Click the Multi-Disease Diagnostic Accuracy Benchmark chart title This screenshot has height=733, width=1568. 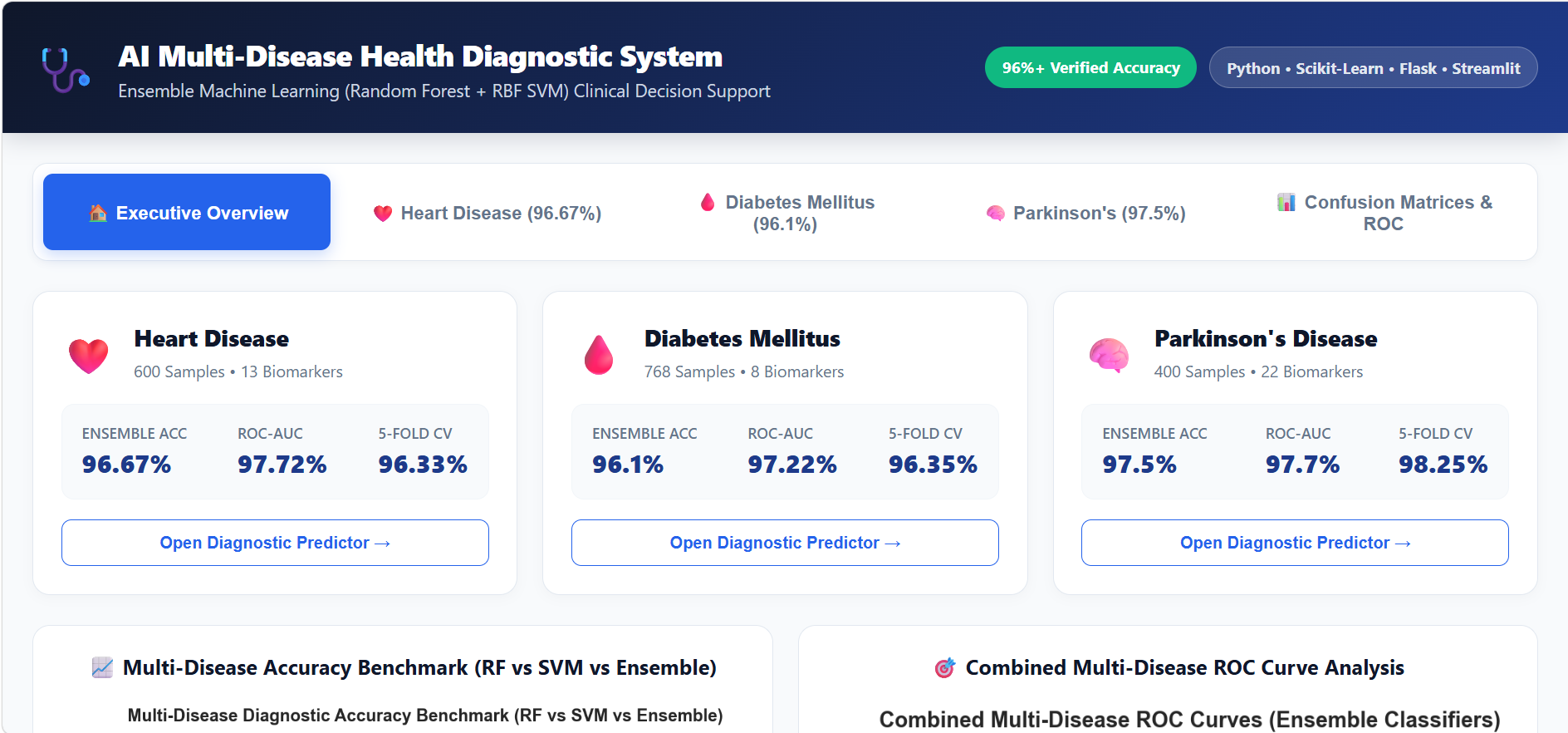tap(425, 715)
